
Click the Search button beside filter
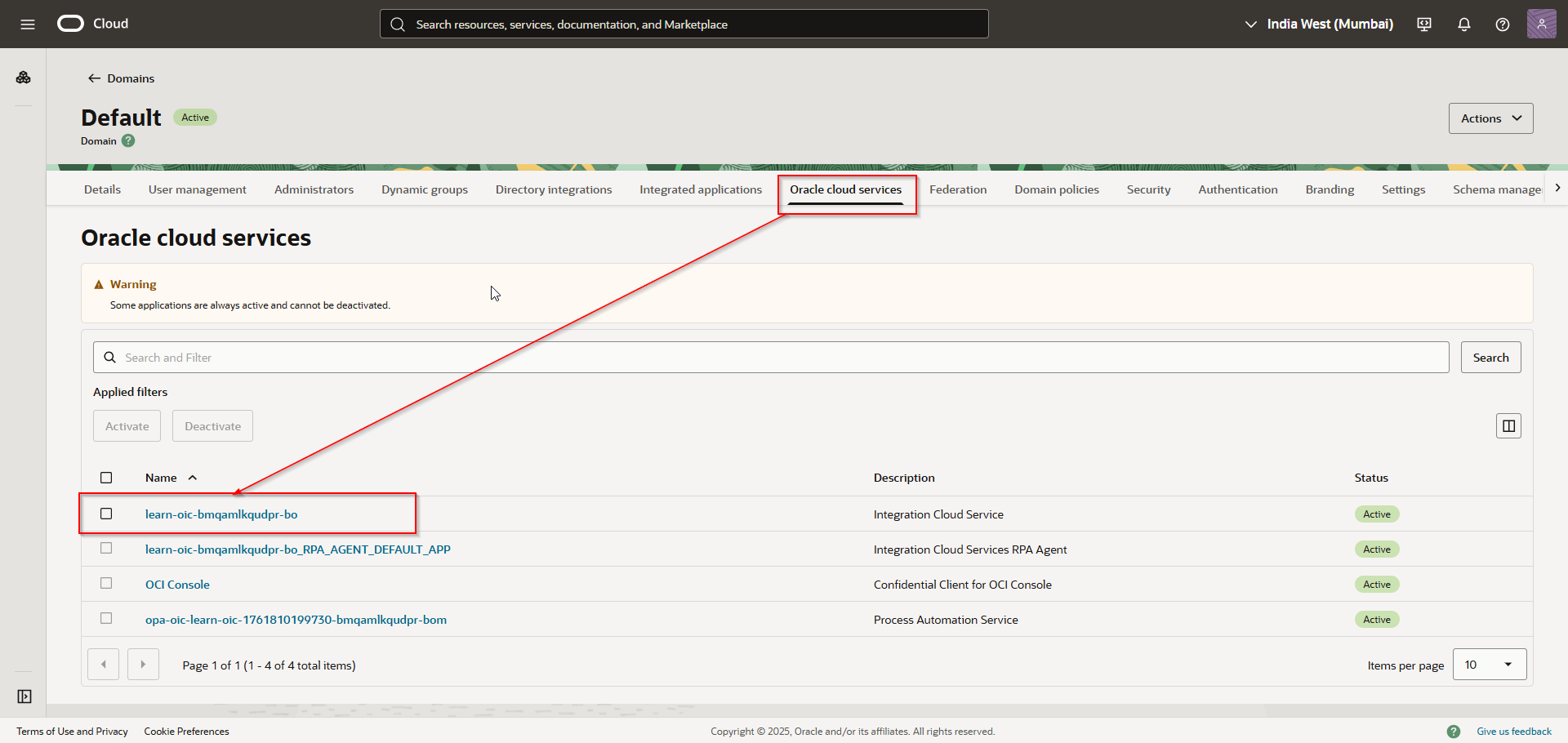click(x=1490, y=358)
